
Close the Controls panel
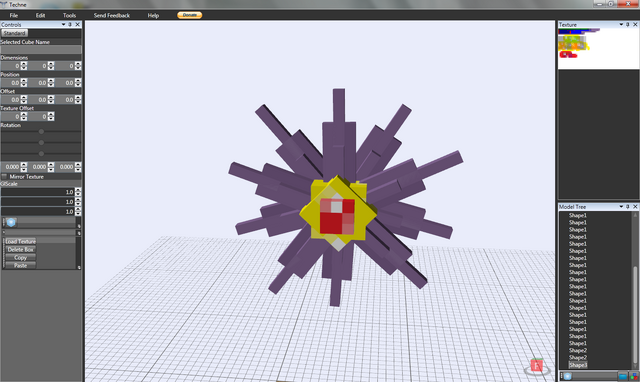[78, 24]
